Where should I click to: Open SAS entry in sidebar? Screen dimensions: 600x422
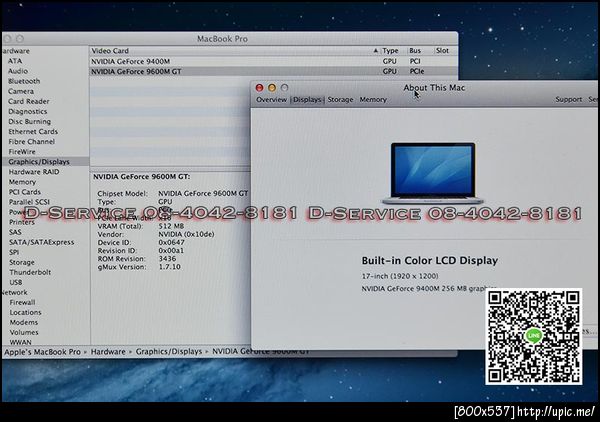[x=15, y=232]
